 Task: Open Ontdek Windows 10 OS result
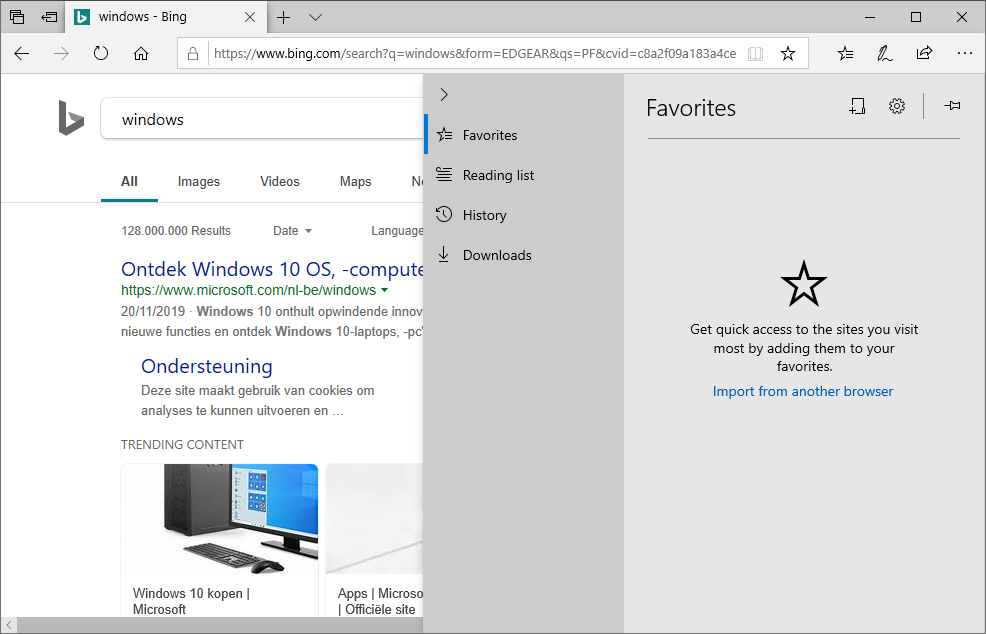[272, 269]
